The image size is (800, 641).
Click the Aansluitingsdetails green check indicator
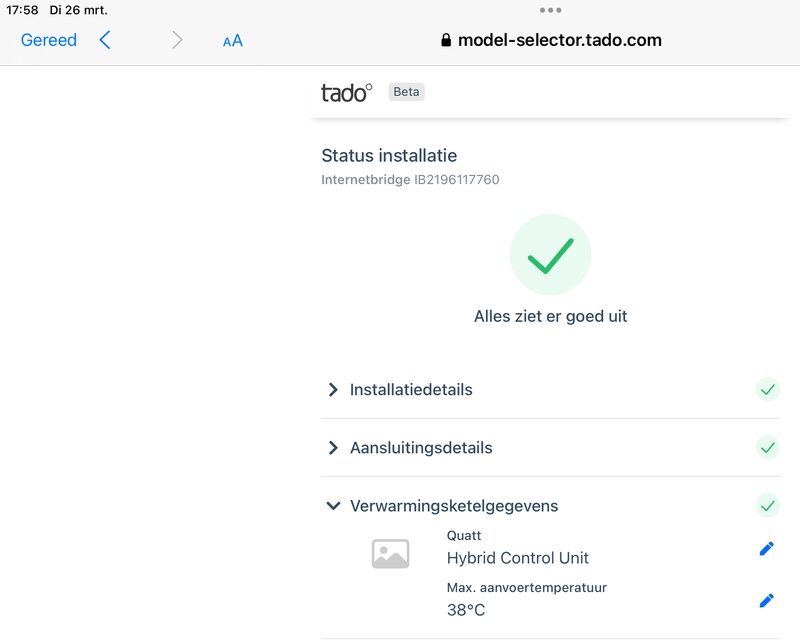tap(767, 448)
